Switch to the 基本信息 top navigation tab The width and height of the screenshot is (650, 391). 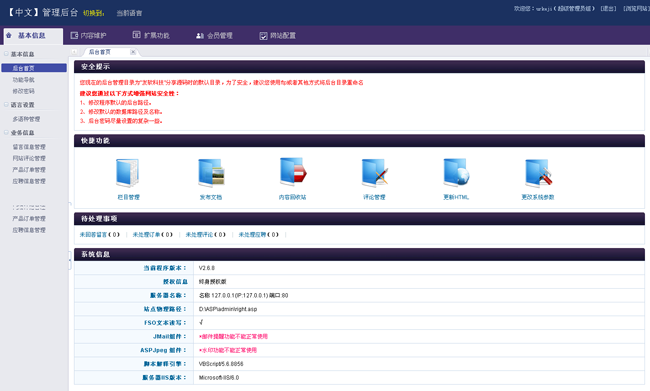point(33,36)
